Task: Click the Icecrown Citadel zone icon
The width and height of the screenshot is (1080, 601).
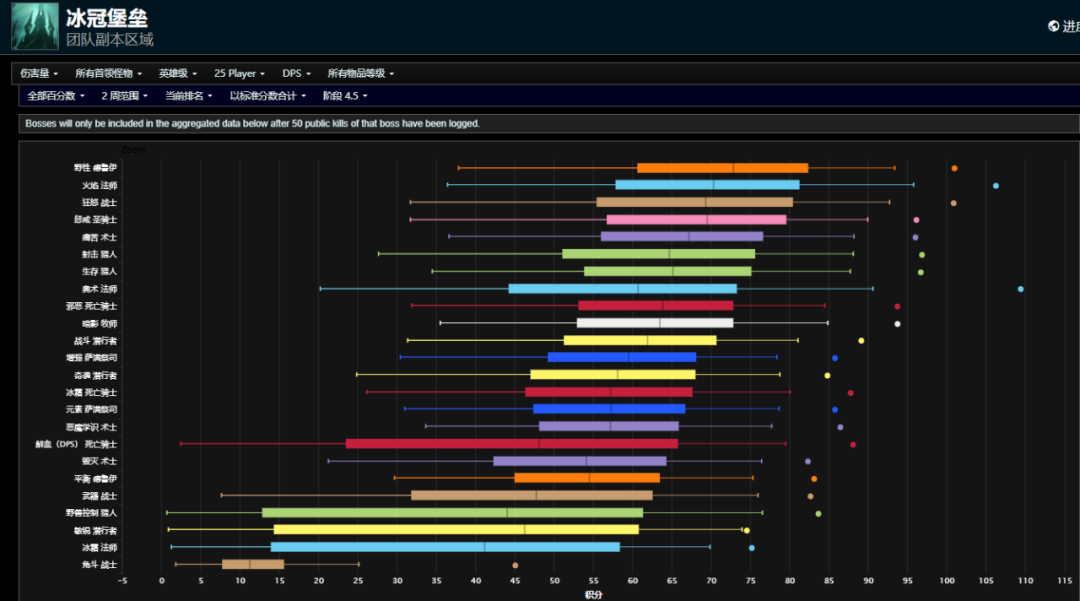Action: [34, 26]
